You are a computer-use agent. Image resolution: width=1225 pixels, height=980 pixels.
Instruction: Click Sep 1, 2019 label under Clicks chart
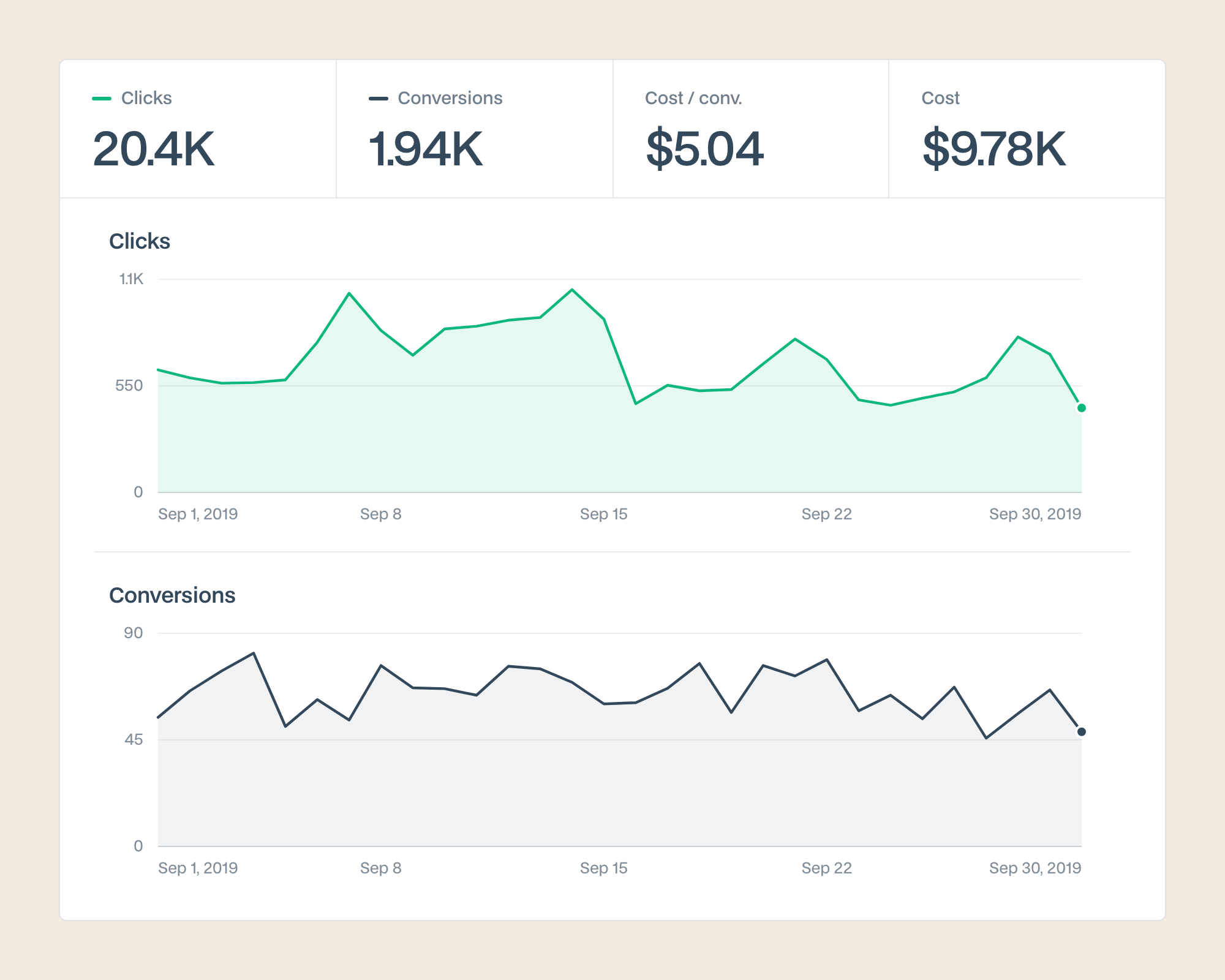[x=198, y=514]
